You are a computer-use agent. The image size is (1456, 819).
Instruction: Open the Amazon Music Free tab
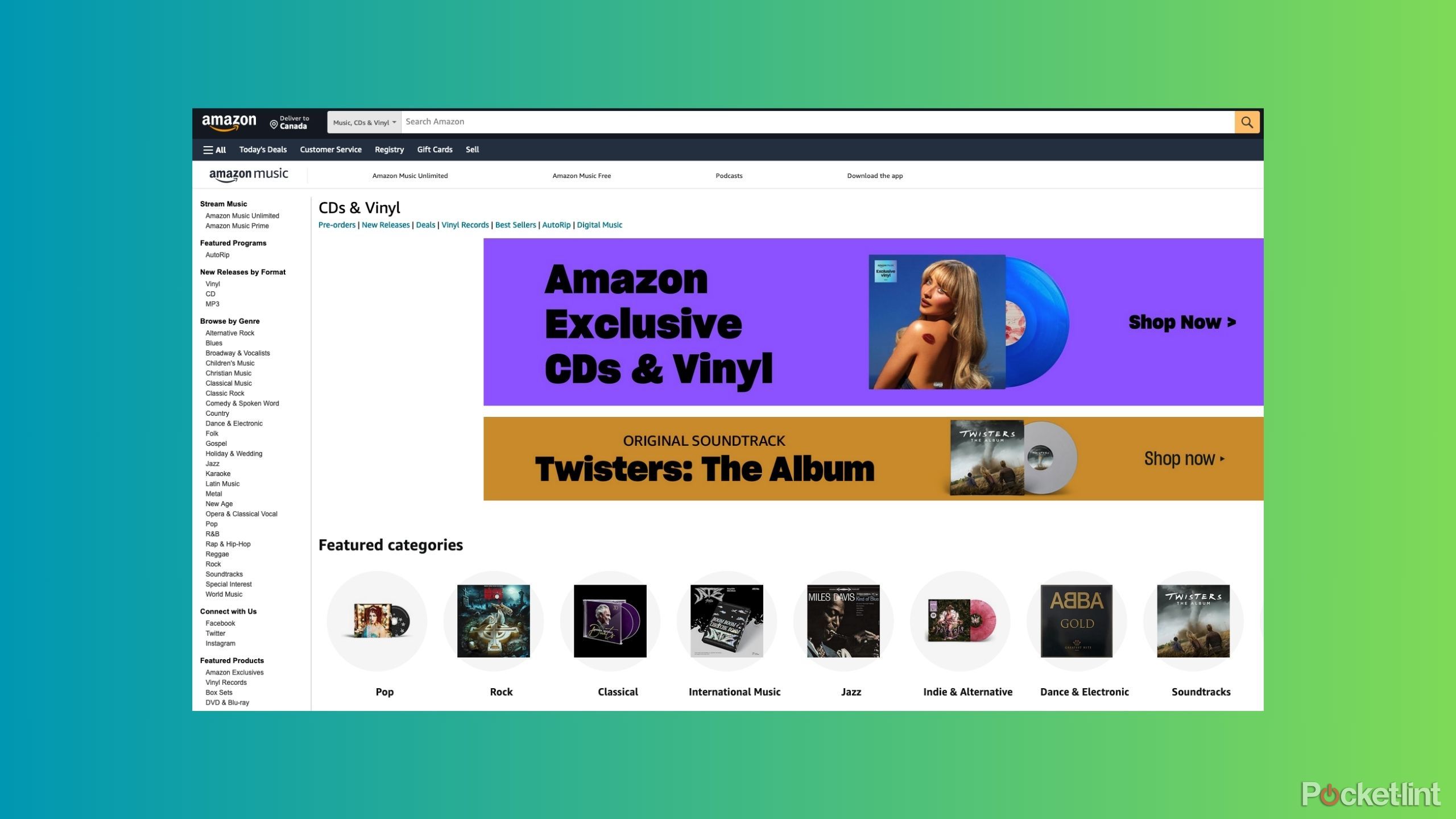[x=582, y=175]
